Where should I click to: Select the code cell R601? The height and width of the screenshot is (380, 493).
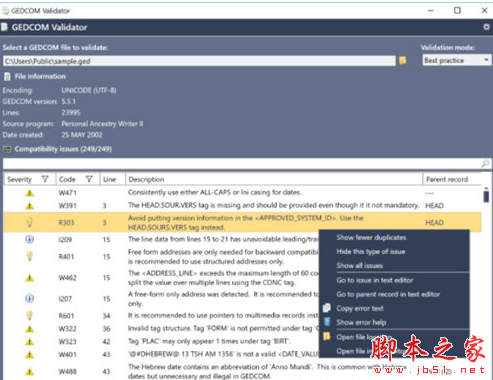click(66, 315)
